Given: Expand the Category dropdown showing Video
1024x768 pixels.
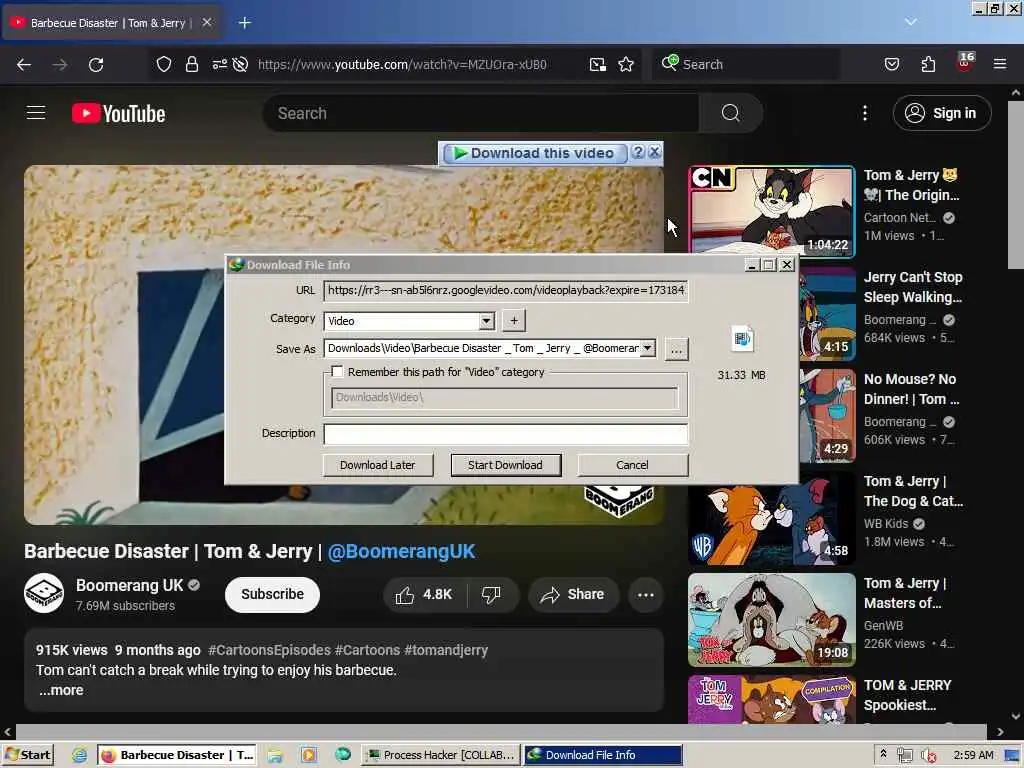Looking at the screenshot, I should pos(486,321).
